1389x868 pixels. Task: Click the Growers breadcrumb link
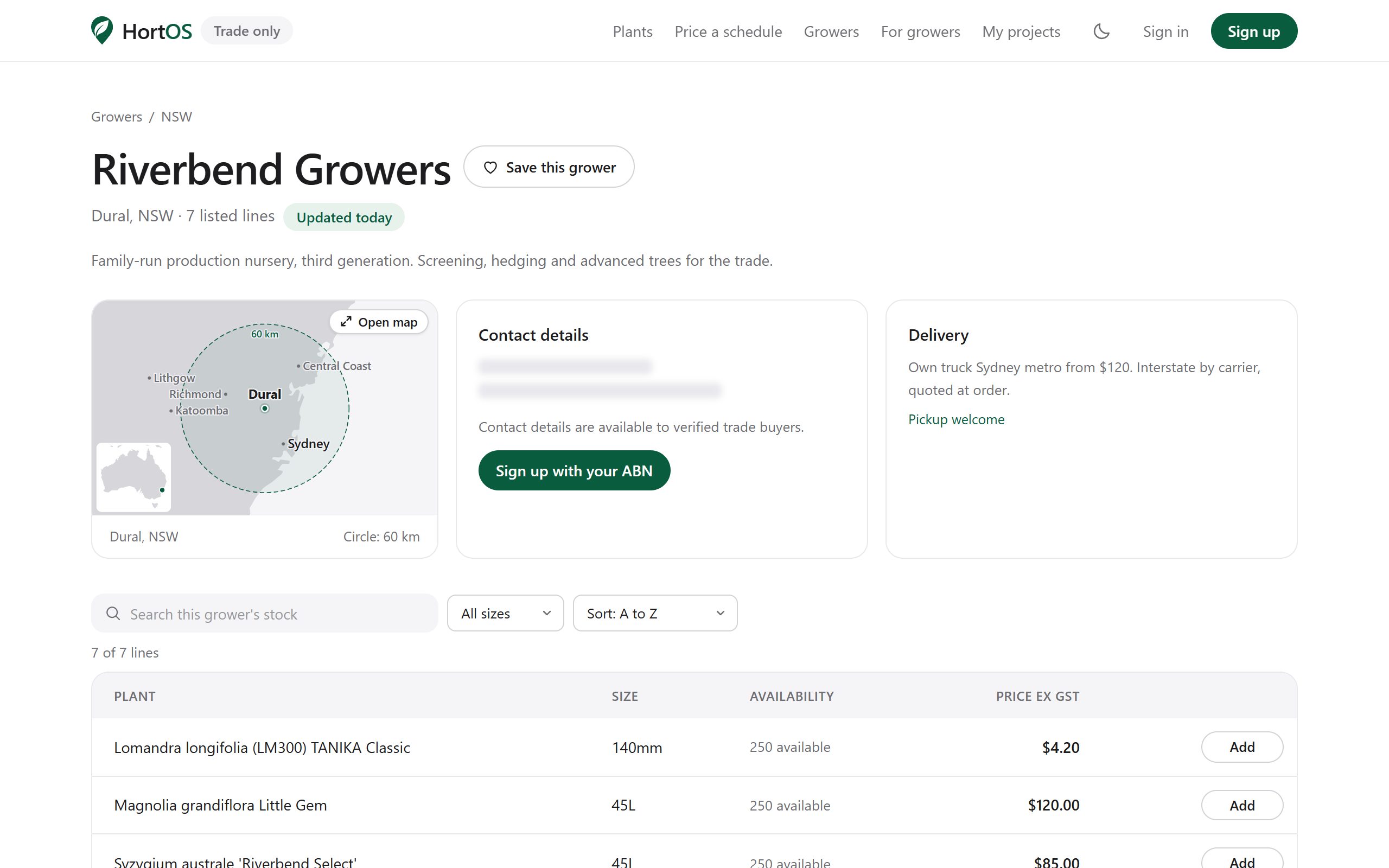117,117
